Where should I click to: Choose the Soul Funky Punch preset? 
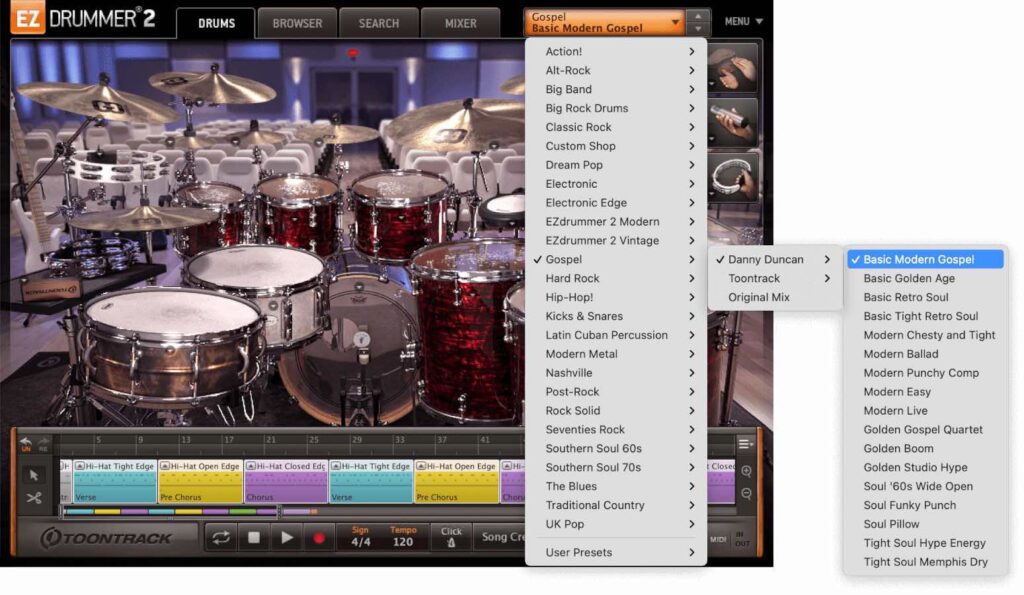925,506
